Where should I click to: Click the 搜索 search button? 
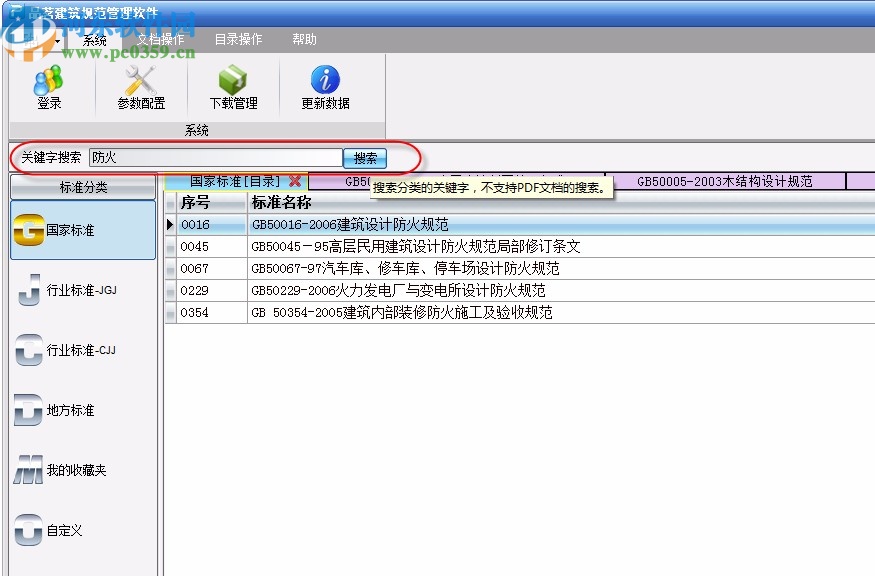point(365,158)
